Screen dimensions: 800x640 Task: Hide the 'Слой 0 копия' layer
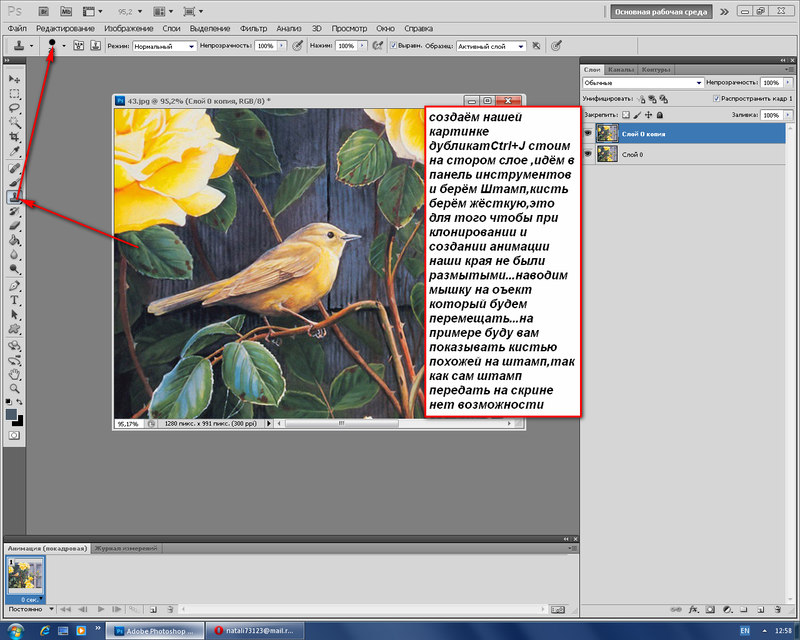(588, 133)
